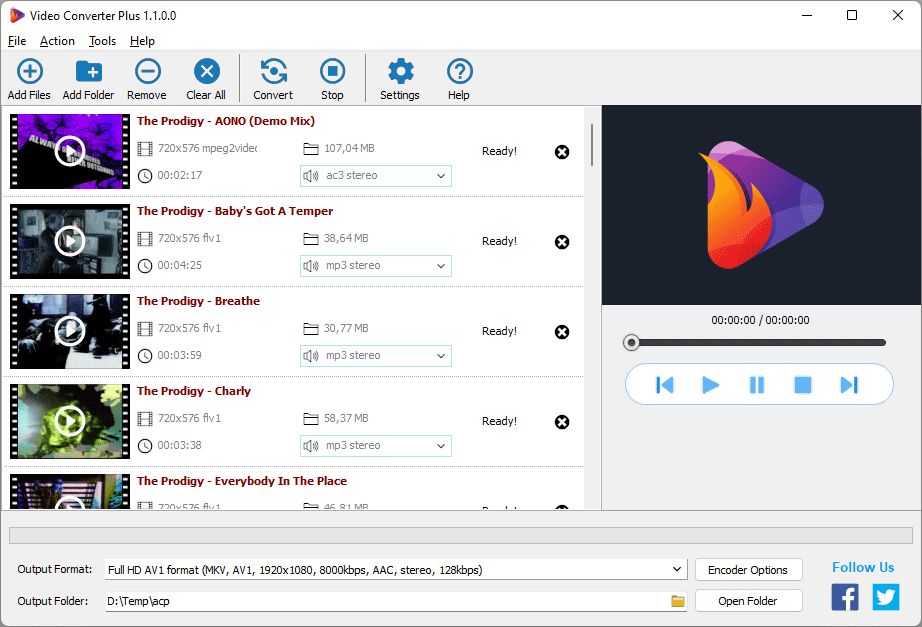
Task: Click the pause button in the player
Action: (759, 384)
